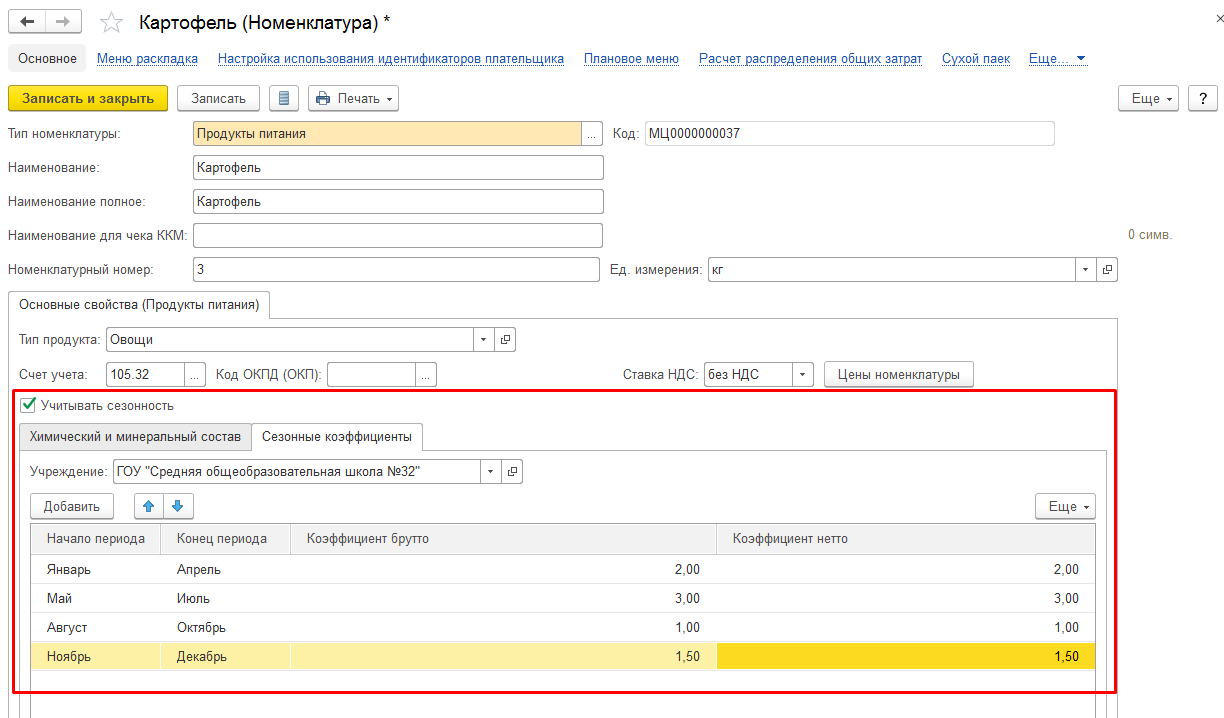This screenshot has width=1224, height=718.
Task: Select the Январь row cell
Action: tap(96, 569)
